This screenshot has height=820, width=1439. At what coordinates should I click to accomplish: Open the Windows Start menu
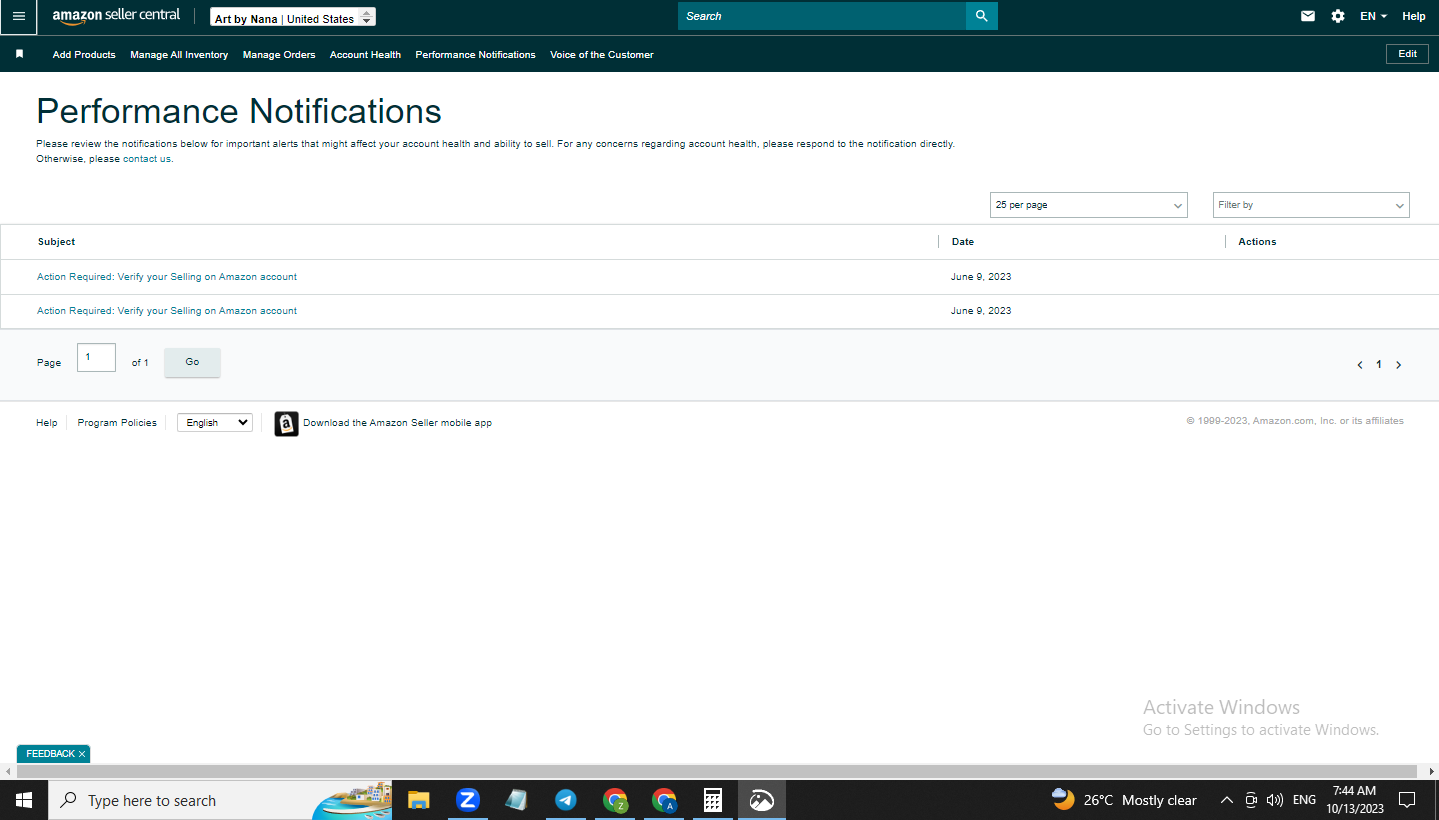(x=24, y=800)
